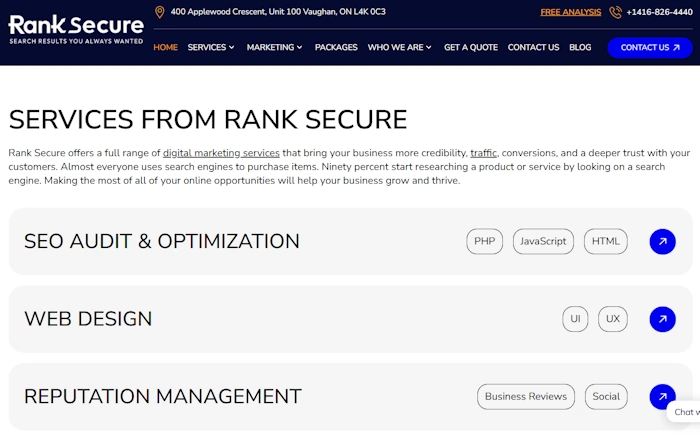Select the HTML tag
The width and height of the screenshot is (700, 436).
(x=606, y=241)
